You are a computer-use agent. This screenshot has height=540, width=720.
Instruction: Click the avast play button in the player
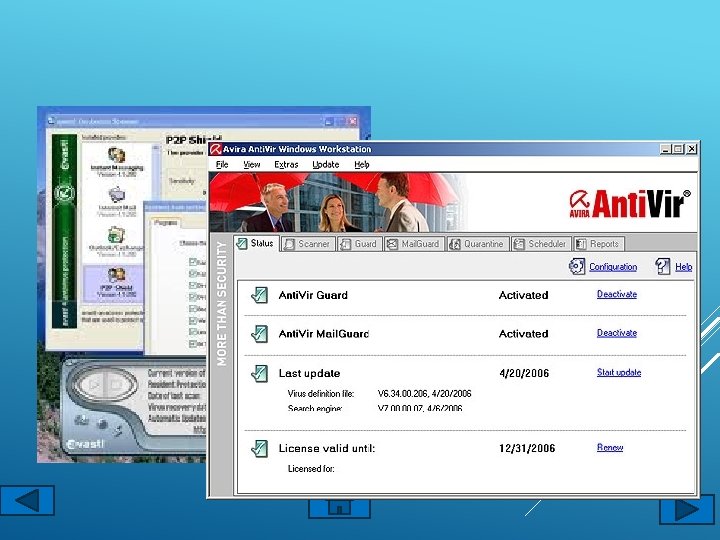pos(93,384)
